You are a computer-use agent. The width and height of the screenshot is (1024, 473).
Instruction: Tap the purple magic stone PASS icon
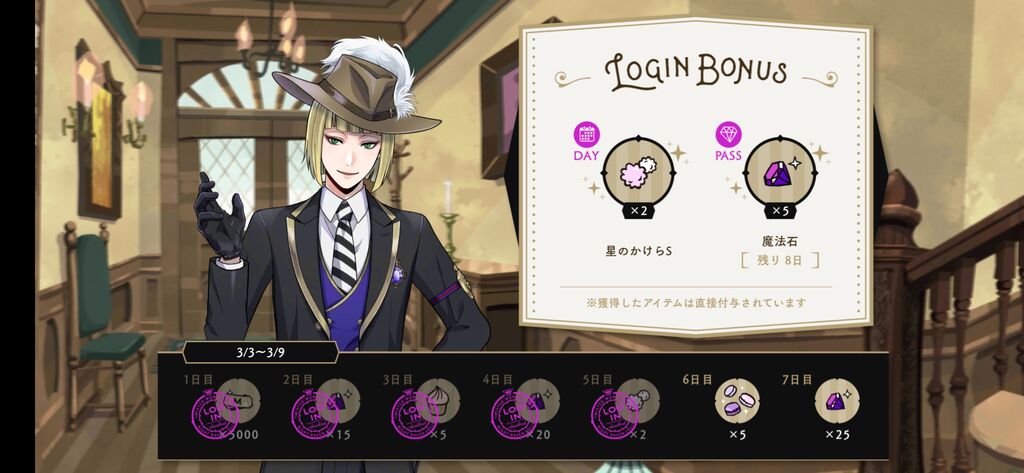(780, 173)
